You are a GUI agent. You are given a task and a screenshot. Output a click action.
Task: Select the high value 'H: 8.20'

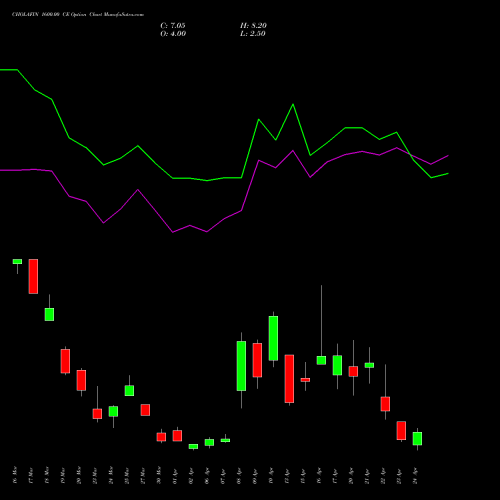click(253, 26)
